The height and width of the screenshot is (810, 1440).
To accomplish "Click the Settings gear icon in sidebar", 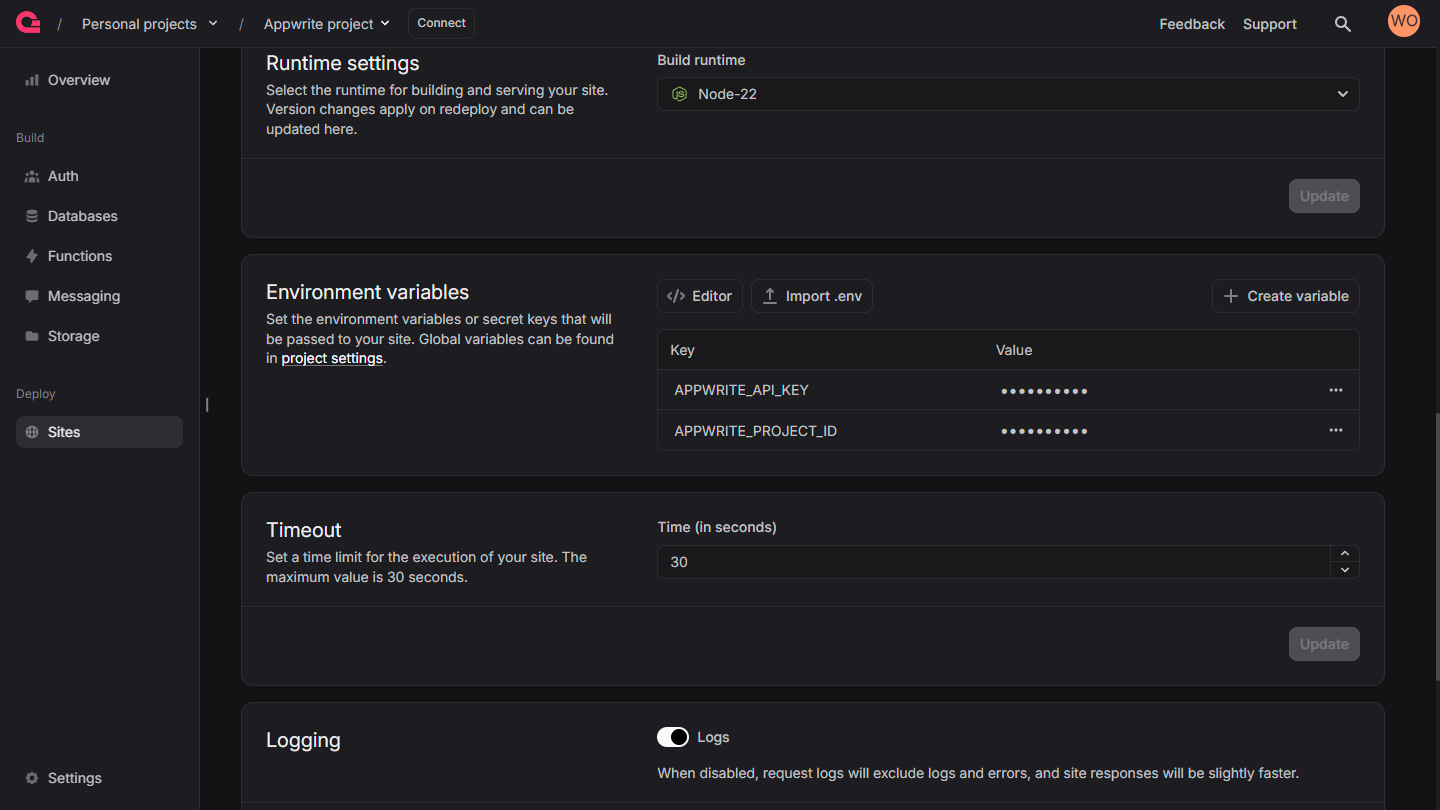I will coord(32,778).
